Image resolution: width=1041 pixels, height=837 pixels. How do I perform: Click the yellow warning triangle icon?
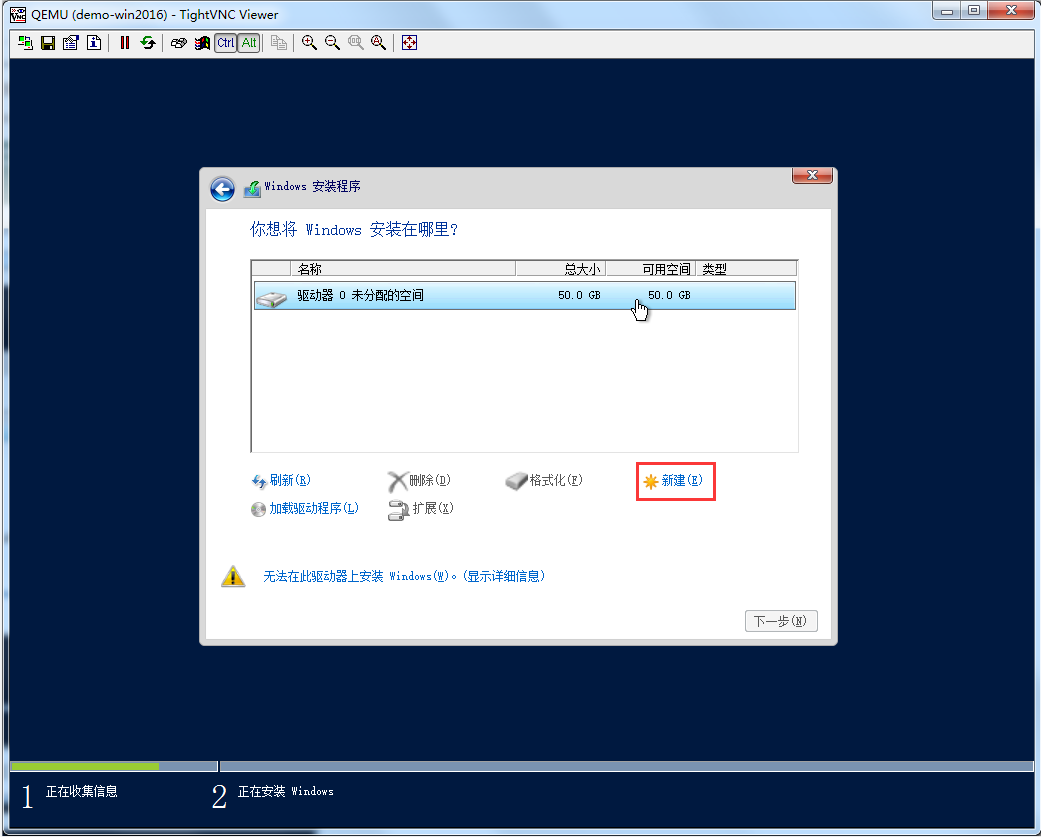[x=233, y=576]
